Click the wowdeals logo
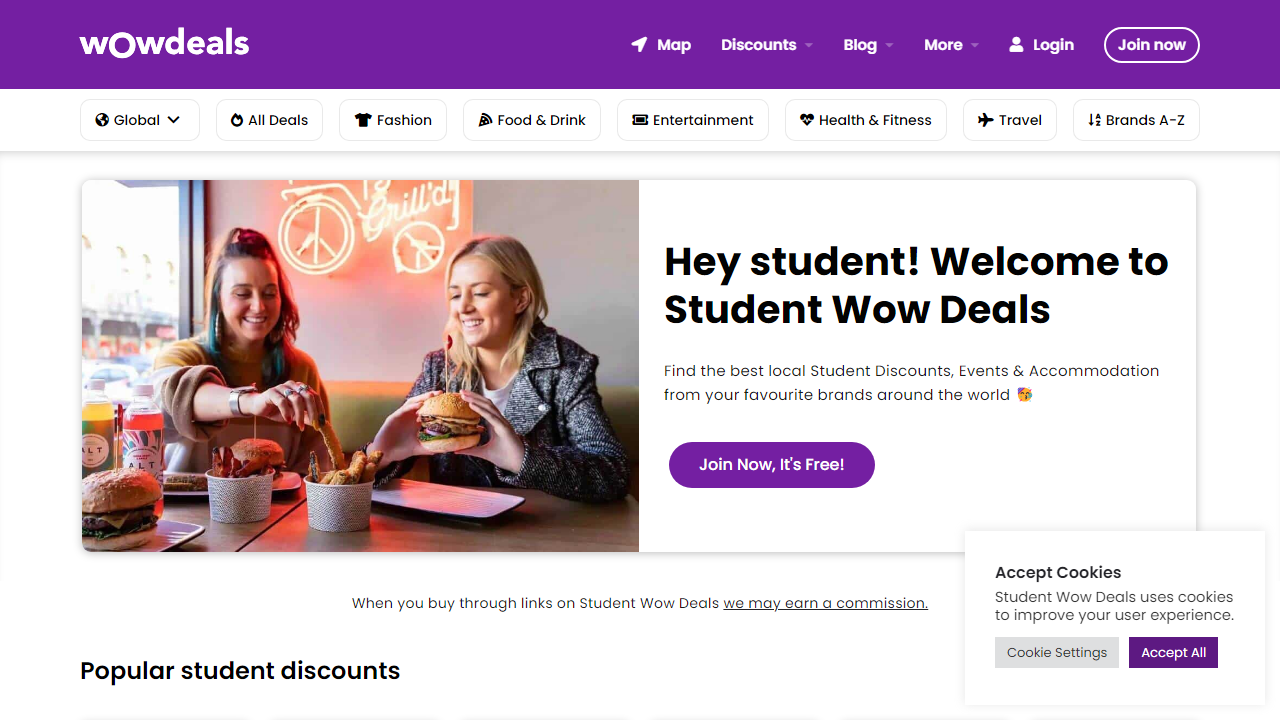The height and width of the screenshot is (720, 1280). coord(163,43)
